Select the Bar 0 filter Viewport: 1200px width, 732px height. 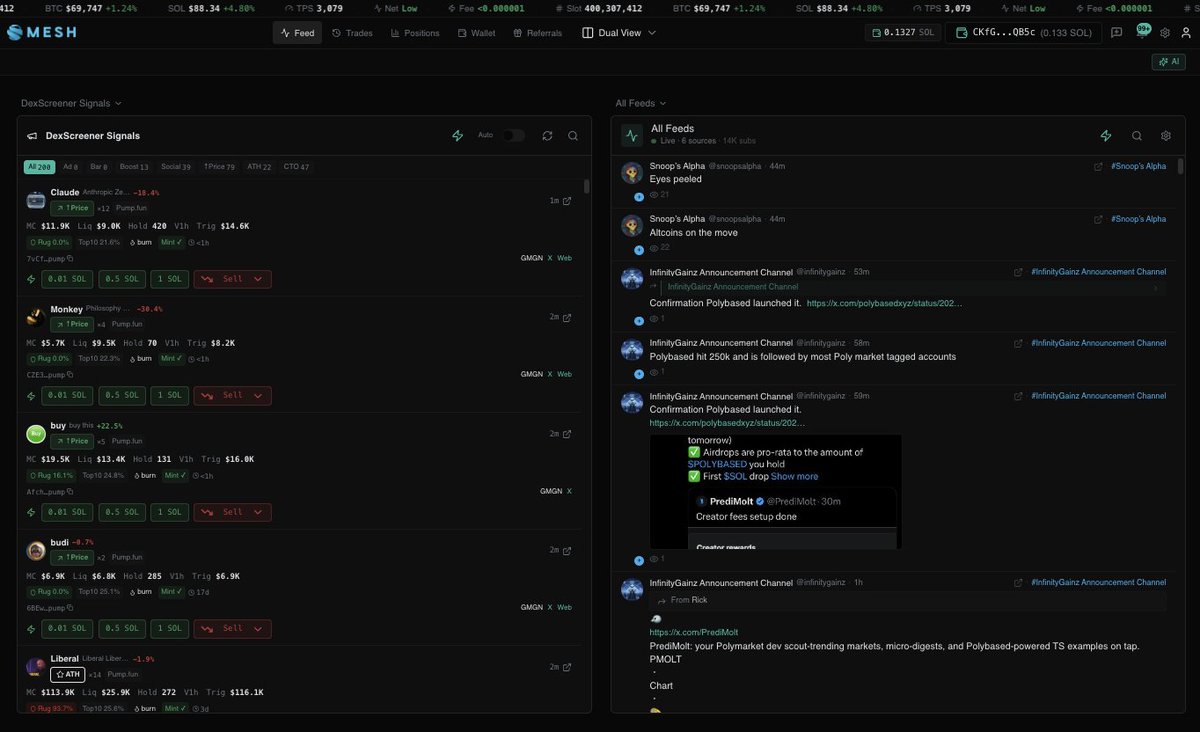(98, 167)
